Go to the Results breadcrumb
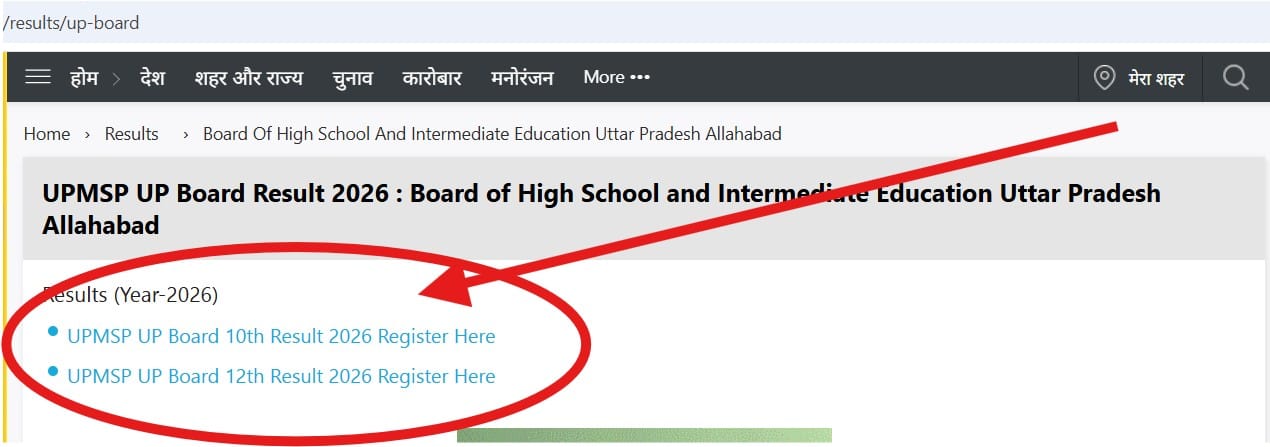1270x447 pixels. click(132, 134)
